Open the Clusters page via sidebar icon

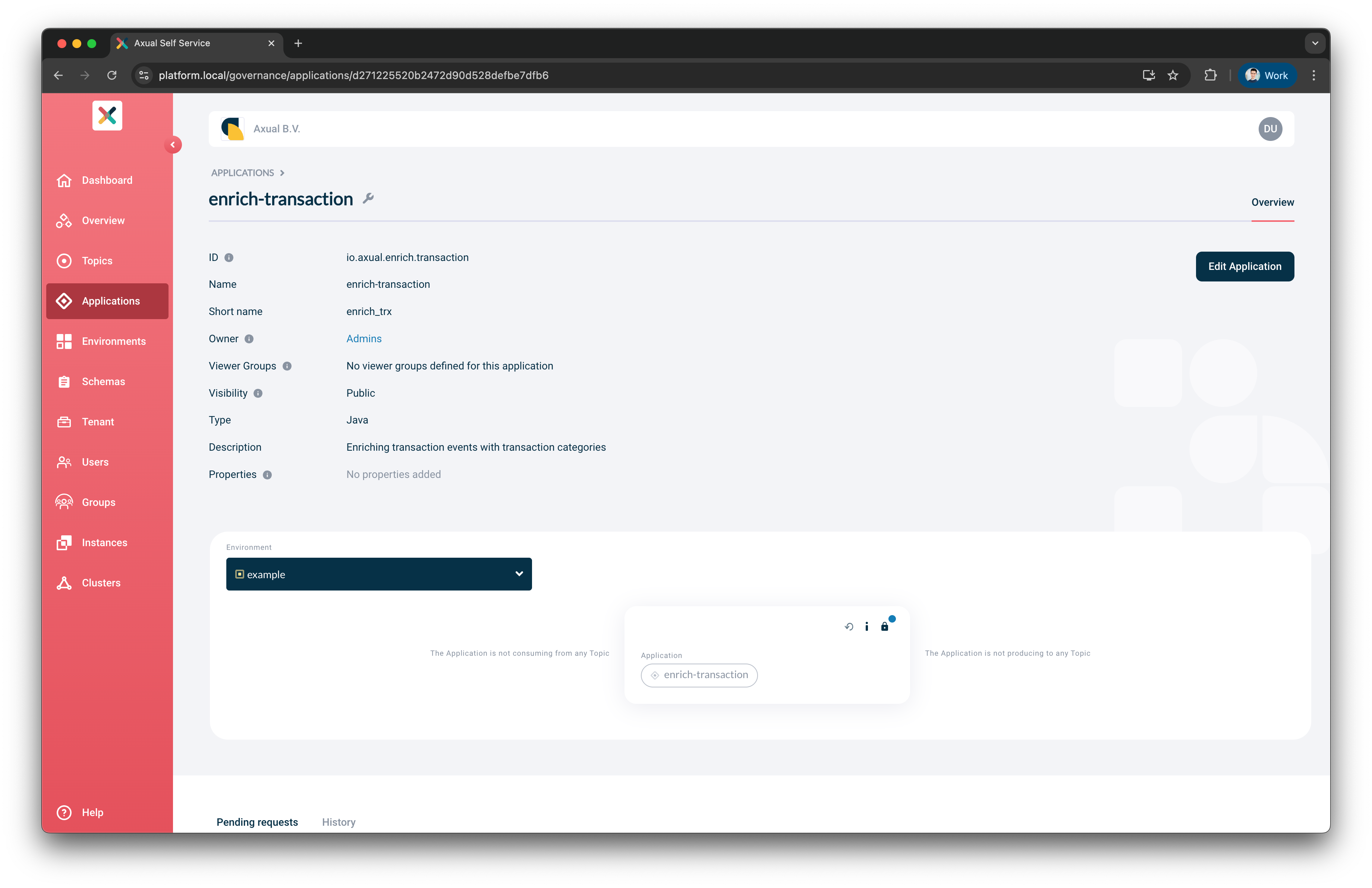pos(100,583)
